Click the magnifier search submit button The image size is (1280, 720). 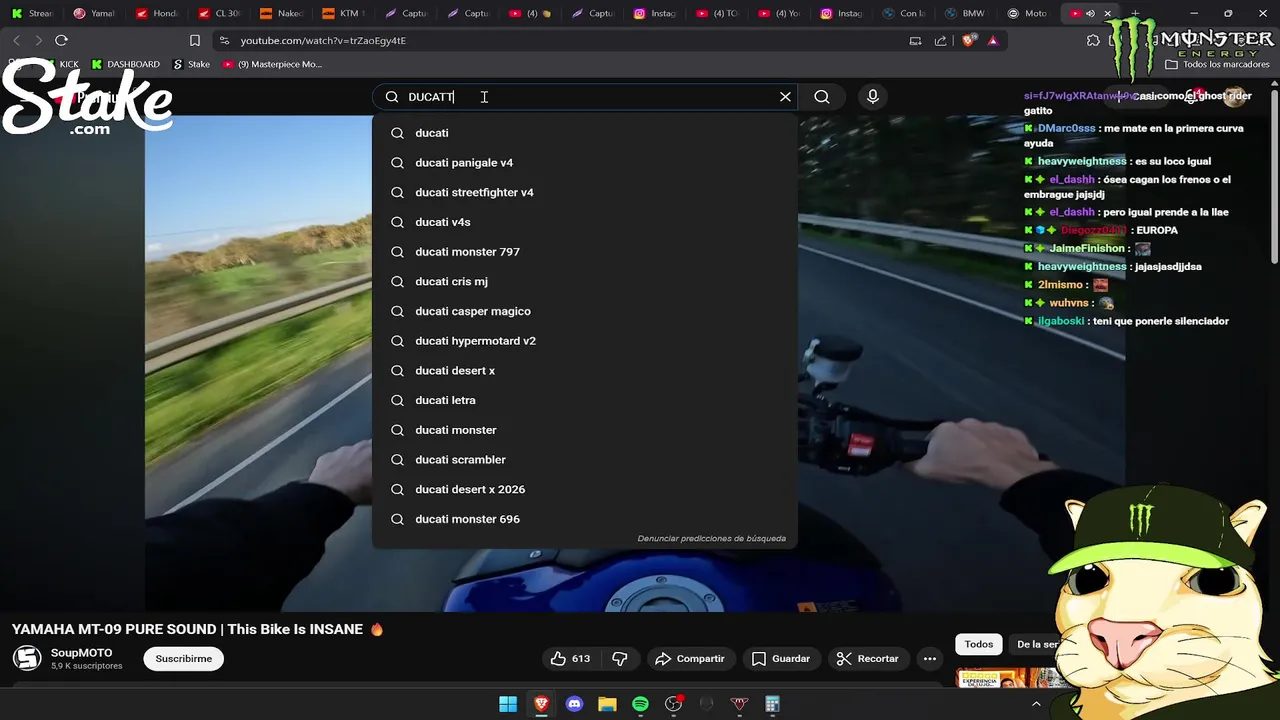(x=822, y=97)
